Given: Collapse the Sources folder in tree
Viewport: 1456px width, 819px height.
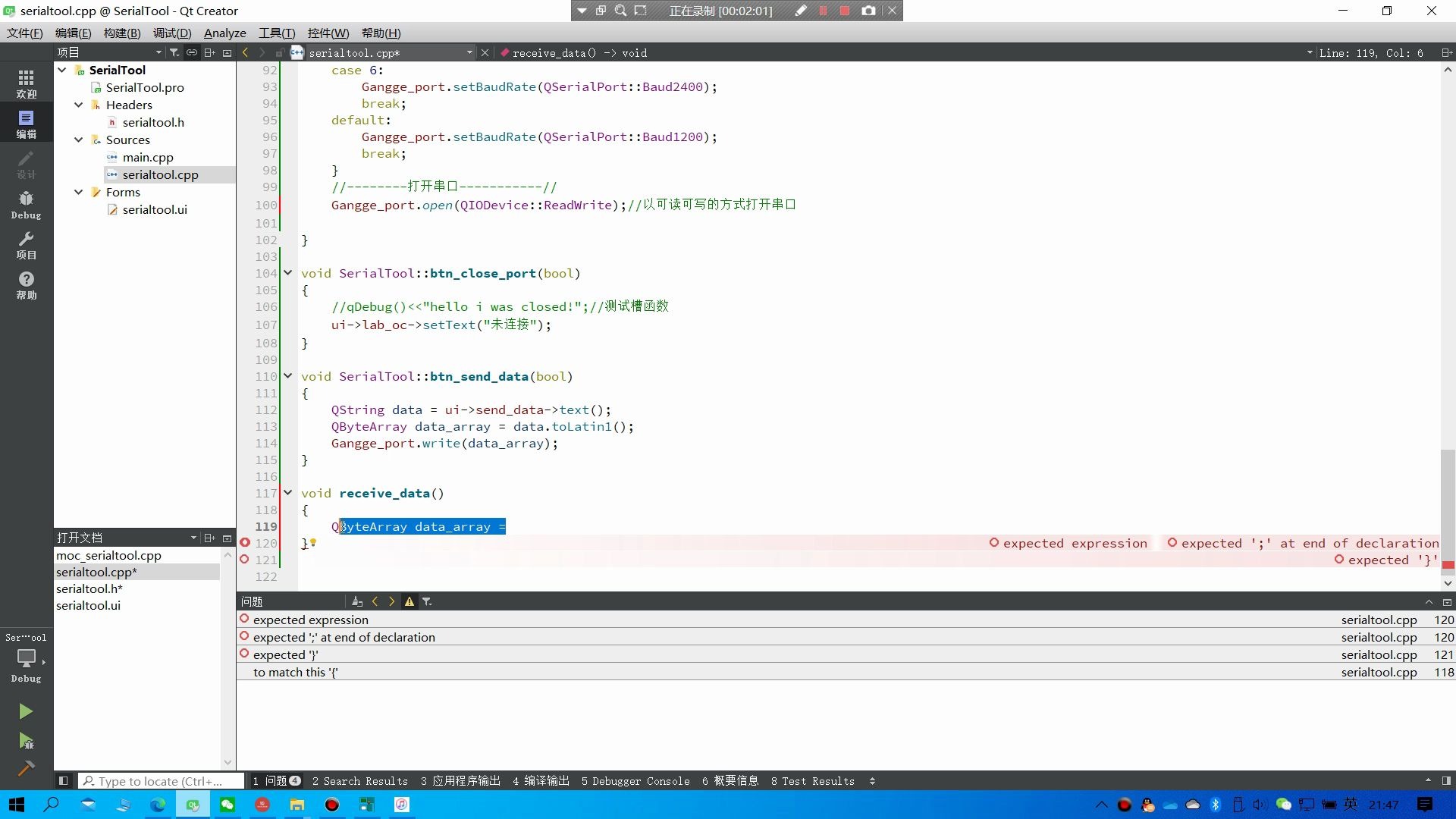Looking at the screenshot, I should (78, 140).
